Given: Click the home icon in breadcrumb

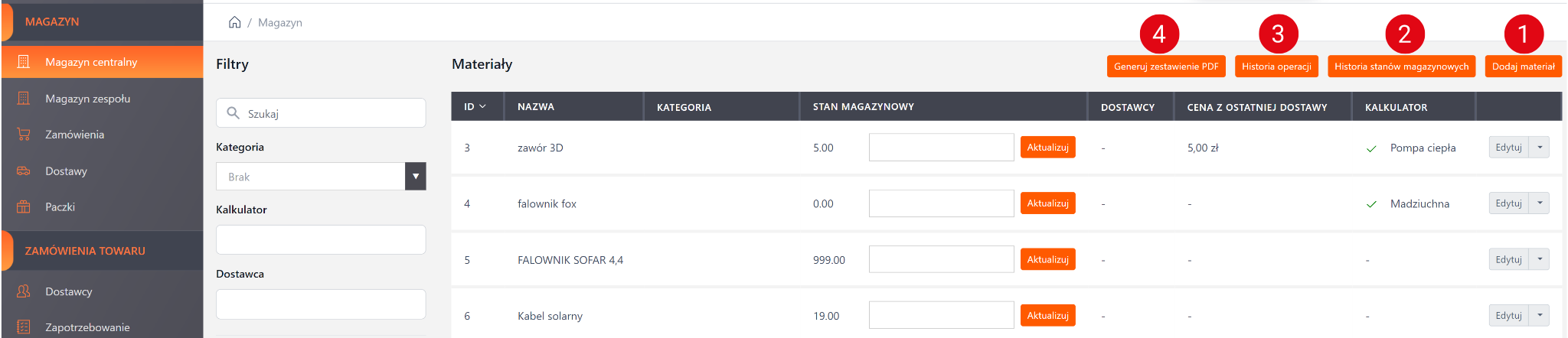Looking at the screenshot, I should pyautogui.click(x=234, y=22).
